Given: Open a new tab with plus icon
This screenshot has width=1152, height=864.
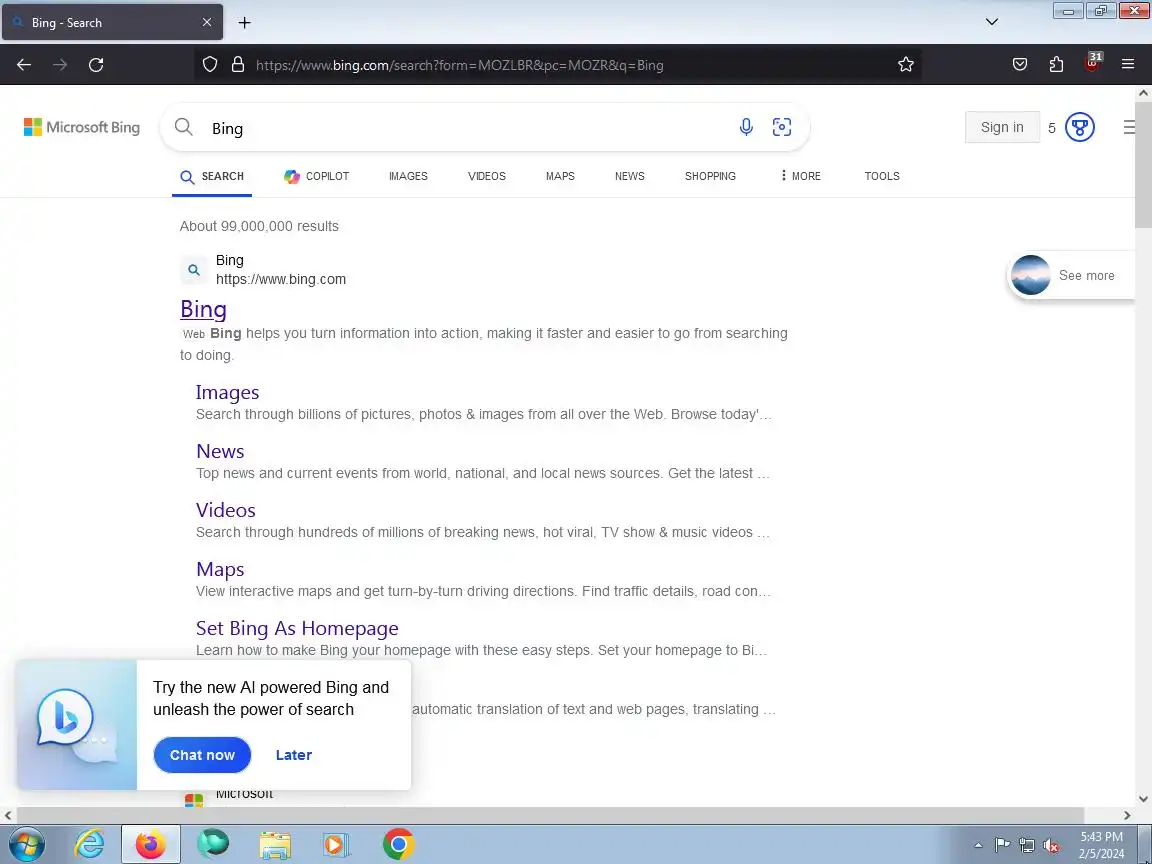Looking at the screenshot, I should click(245, 23).
